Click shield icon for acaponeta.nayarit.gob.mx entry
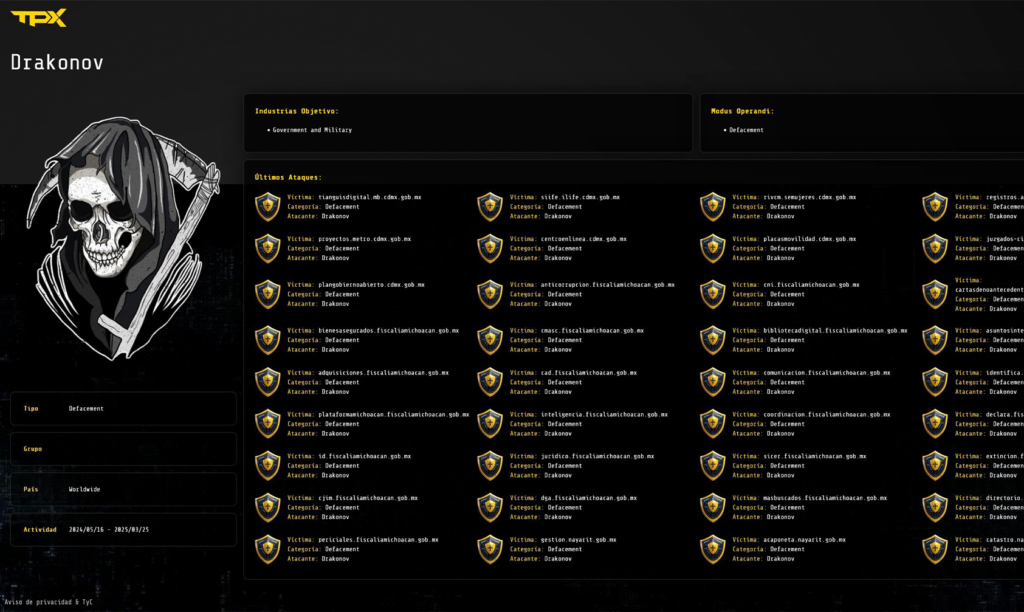Screen dimensions: 1024x612 click(712, 549)
